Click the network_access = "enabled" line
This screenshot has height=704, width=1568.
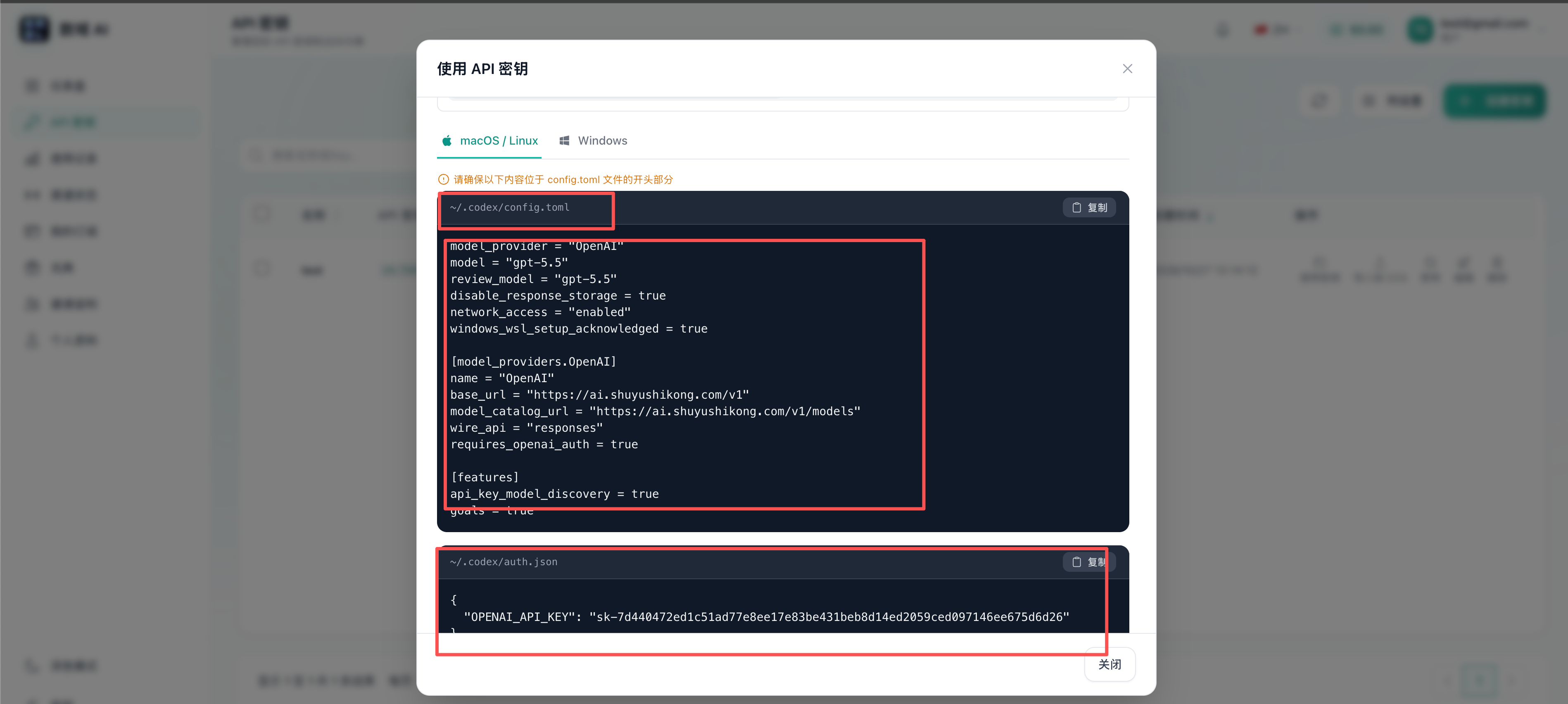pos(540,312)
